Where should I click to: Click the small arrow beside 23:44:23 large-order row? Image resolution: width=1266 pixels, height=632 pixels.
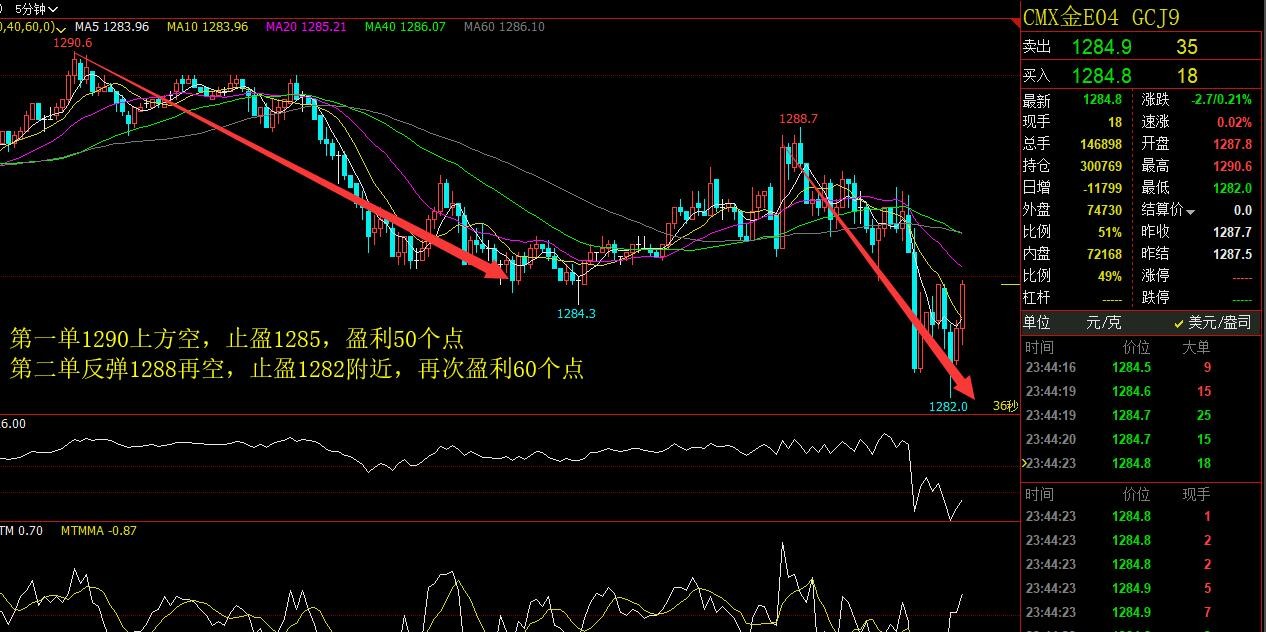1022,464
